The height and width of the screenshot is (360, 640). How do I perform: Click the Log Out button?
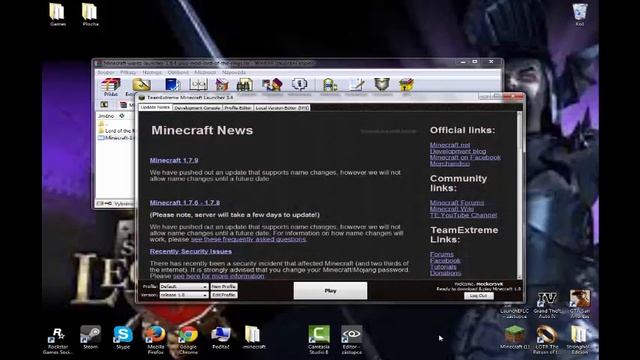coord(478,296)
